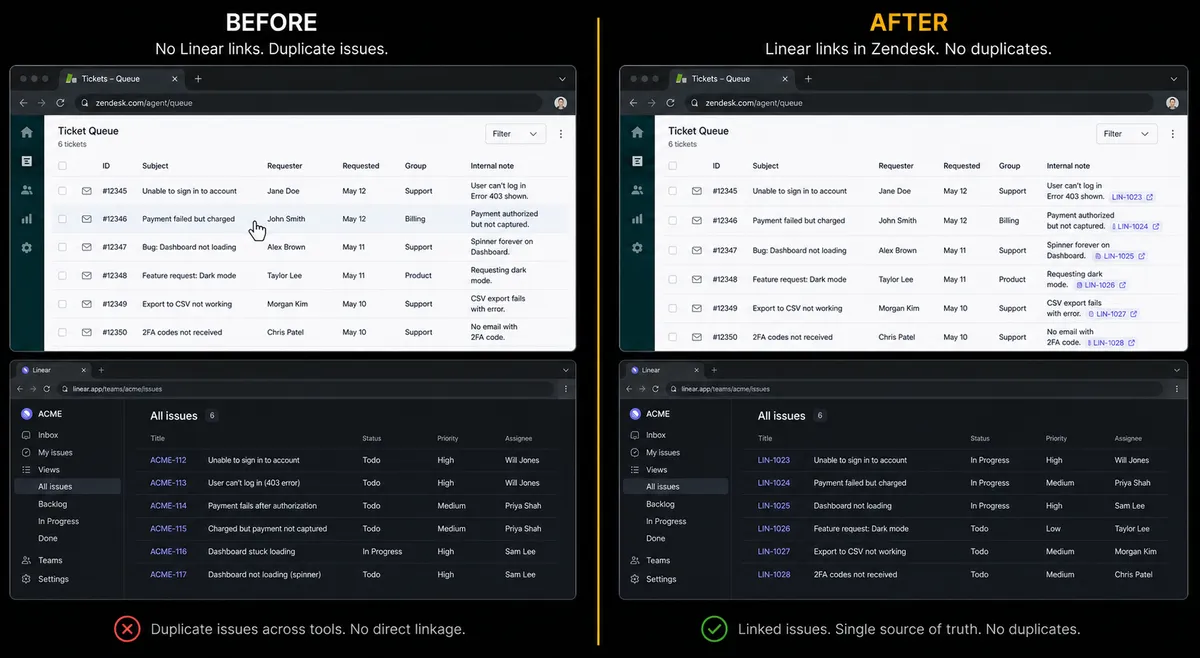
Task: Click 'Payment failed but charged' in Before Zendesk
Action: (x=189, y=219)
